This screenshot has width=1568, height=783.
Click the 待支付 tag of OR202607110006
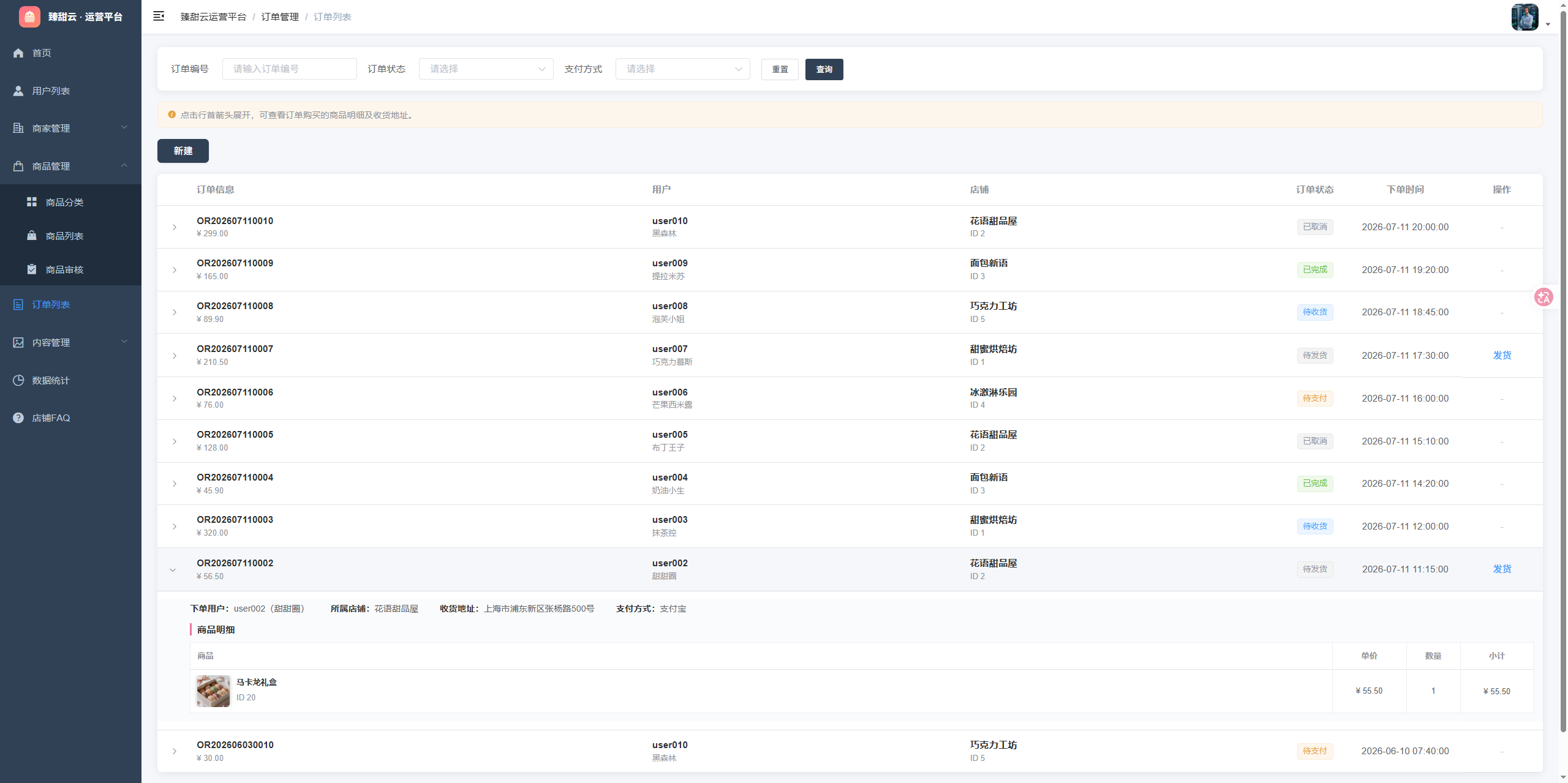tap(1314, 399)
